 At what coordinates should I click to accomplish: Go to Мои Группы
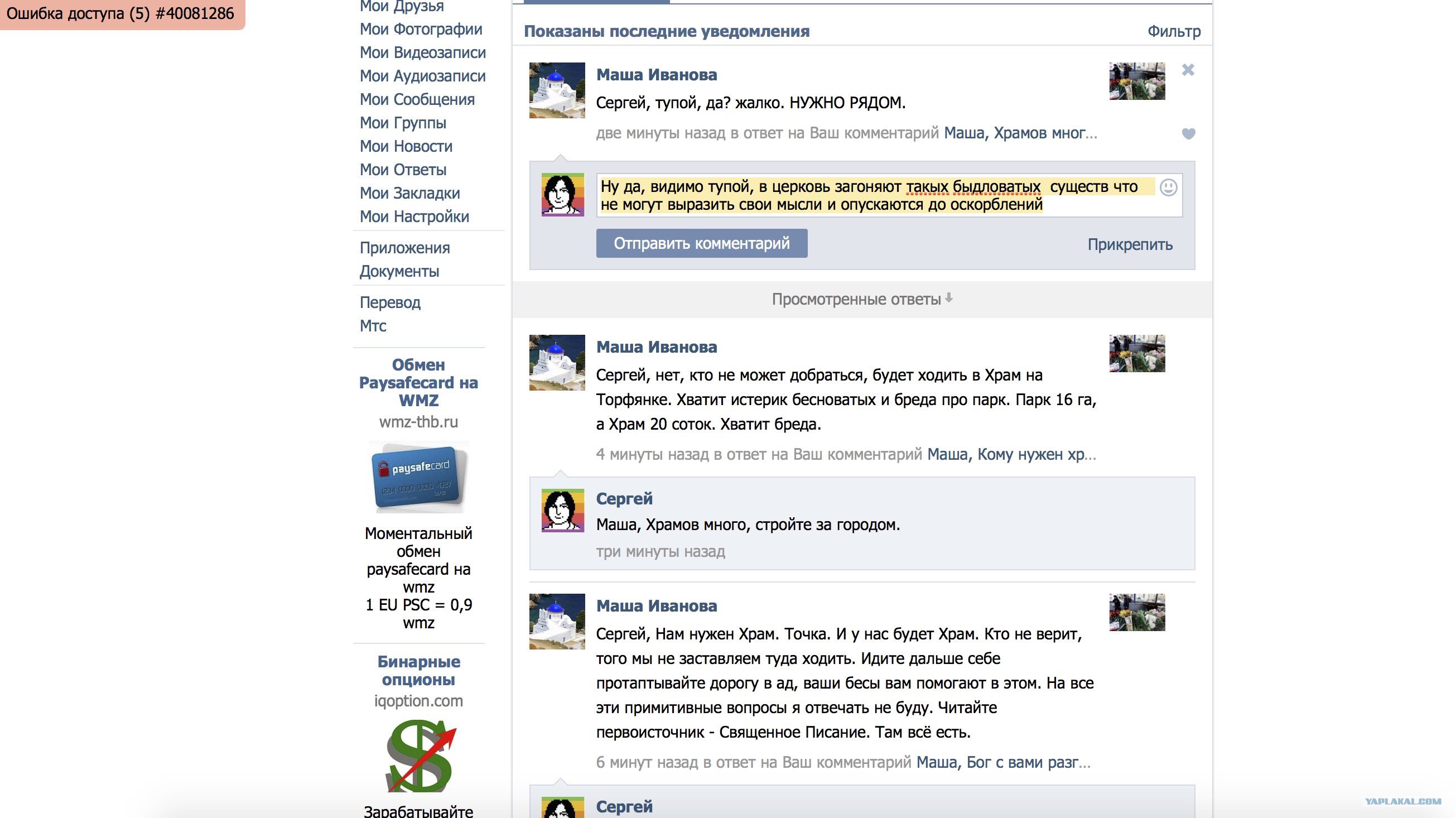(x=403, y=123)
